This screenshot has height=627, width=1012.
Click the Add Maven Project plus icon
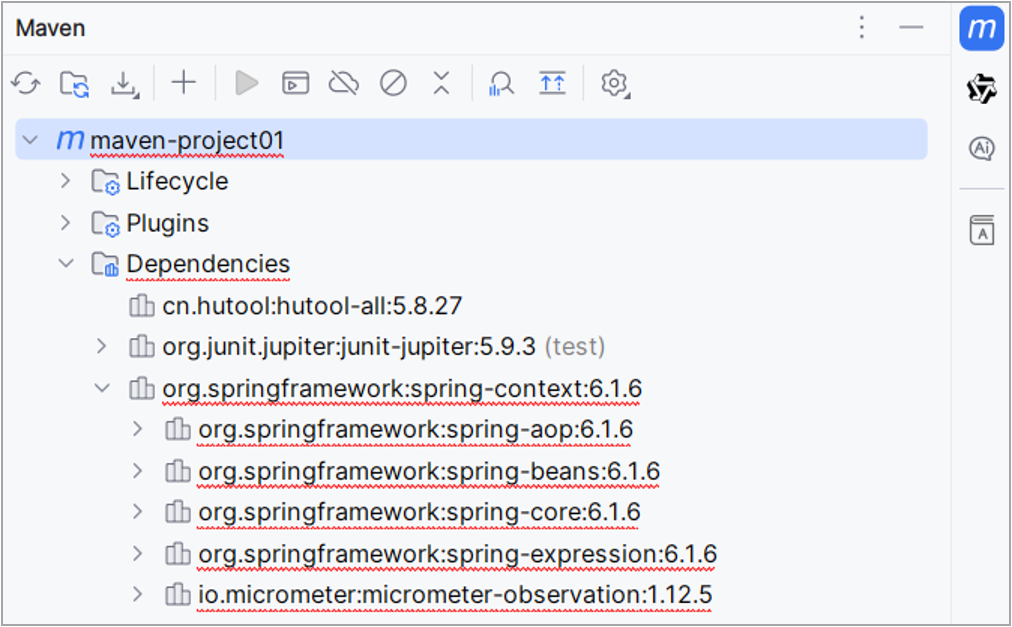point(184,83)
